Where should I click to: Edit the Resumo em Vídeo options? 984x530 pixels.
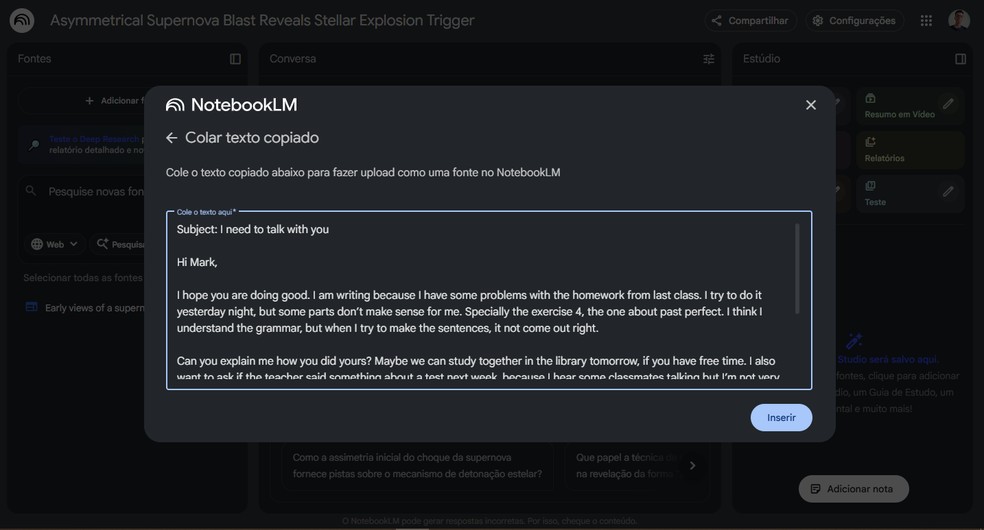947,104
